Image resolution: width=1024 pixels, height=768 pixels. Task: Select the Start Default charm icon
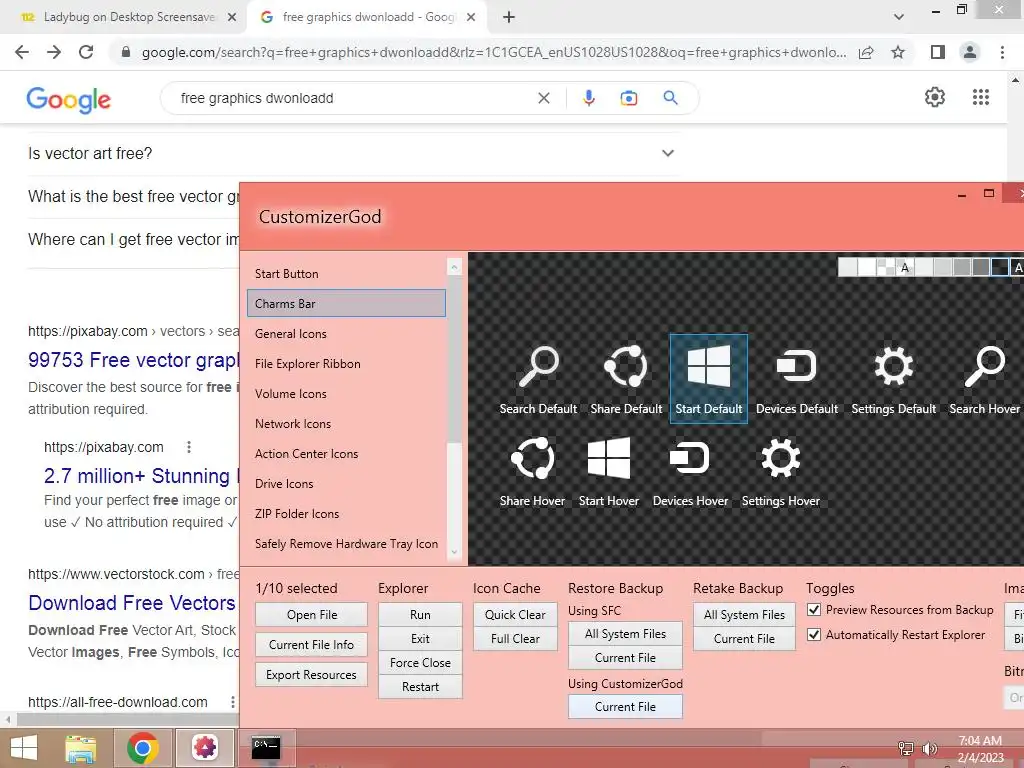click(x=709, y=378)
